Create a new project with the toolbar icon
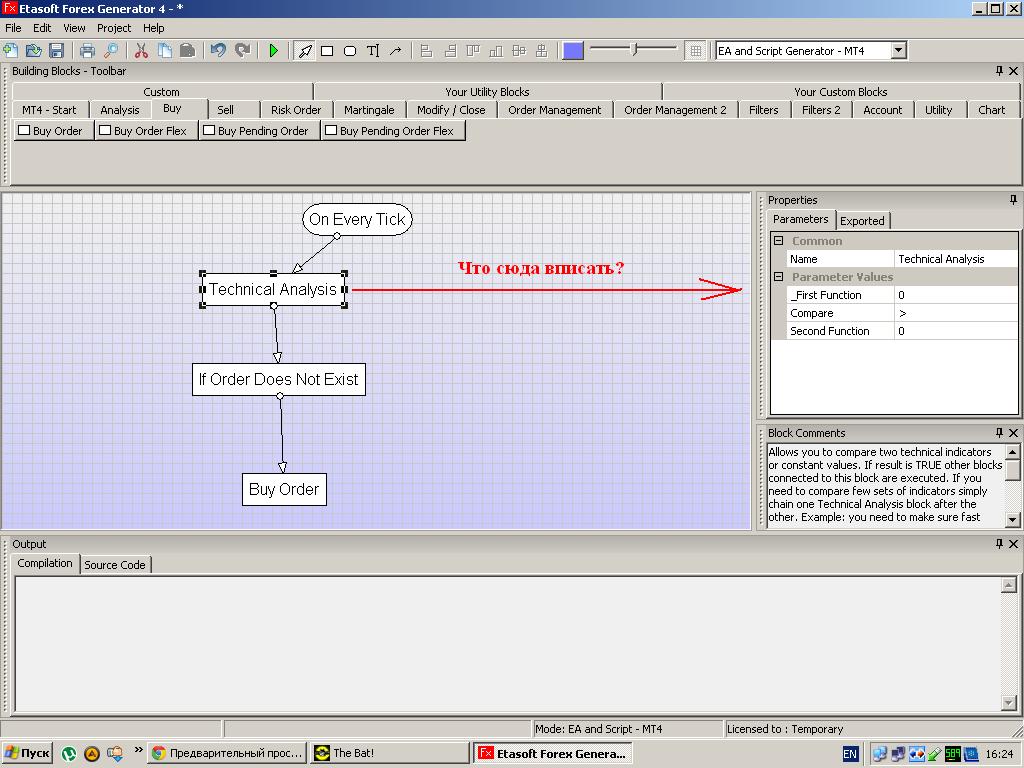1024x768 pixels. pos(11,50)
